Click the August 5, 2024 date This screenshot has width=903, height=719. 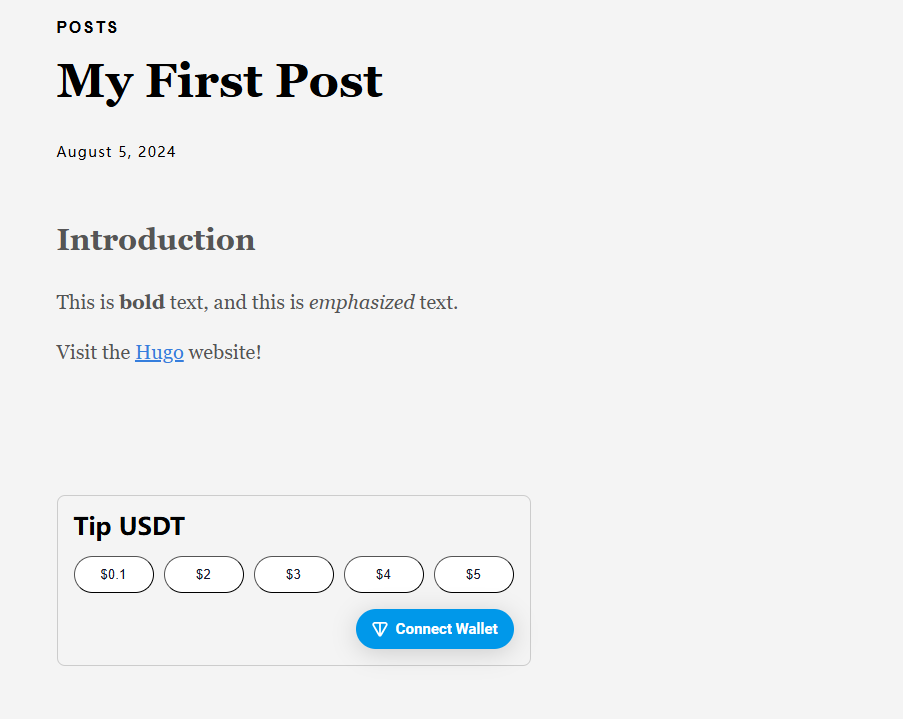coord(116,151)
